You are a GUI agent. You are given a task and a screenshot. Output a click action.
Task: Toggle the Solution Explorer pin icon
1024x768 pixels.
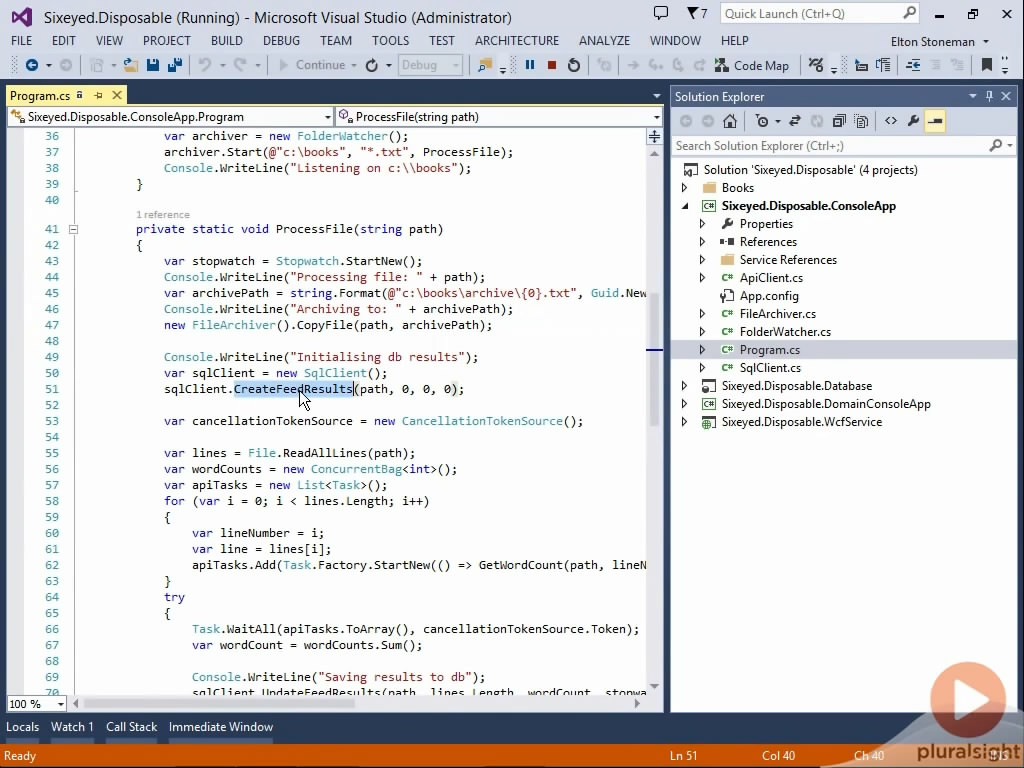coord(988,96)
